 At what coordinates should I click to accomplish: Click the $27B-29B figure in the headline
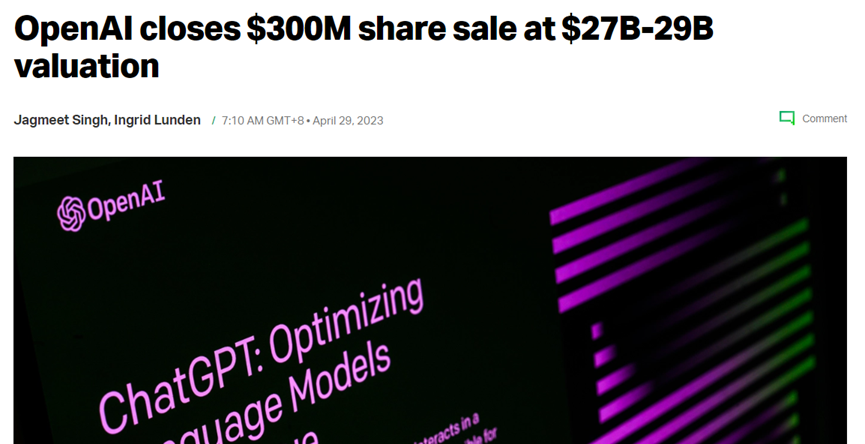[637, 29]
